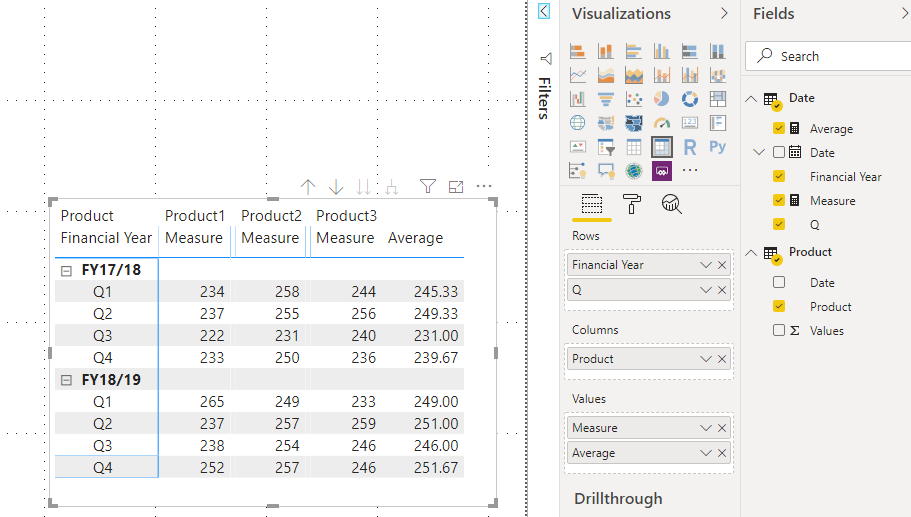Enter focus mode on the matrix
911x517 pixels.
456,186
